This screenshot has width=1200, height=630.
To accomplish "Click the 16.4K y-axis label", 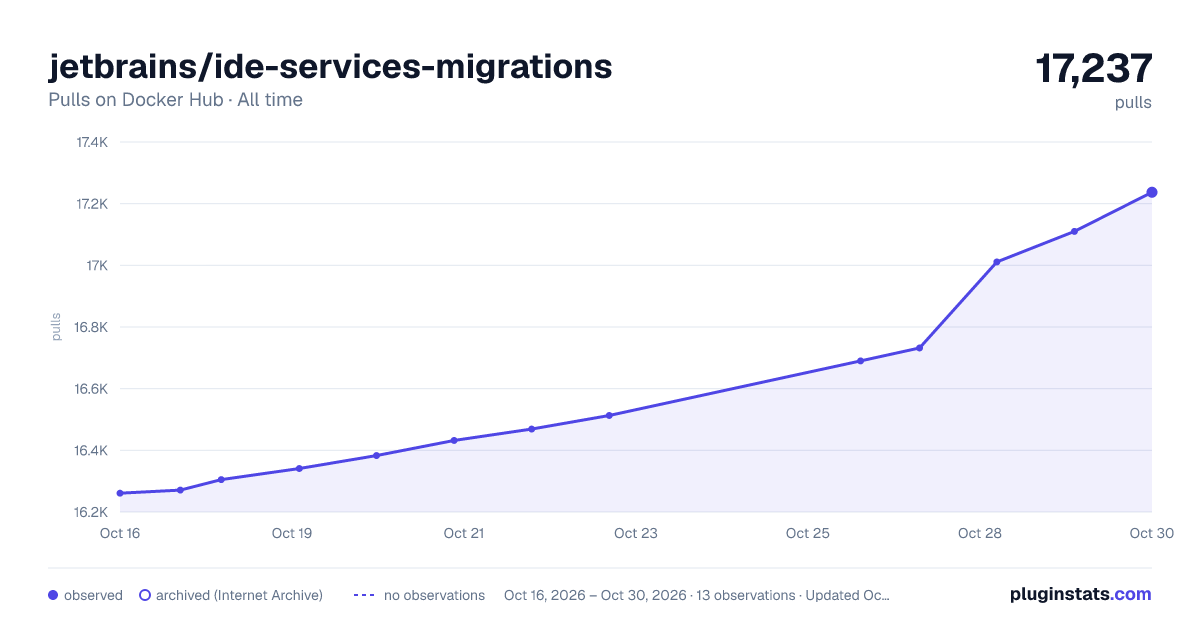I will tap(92, 450).
